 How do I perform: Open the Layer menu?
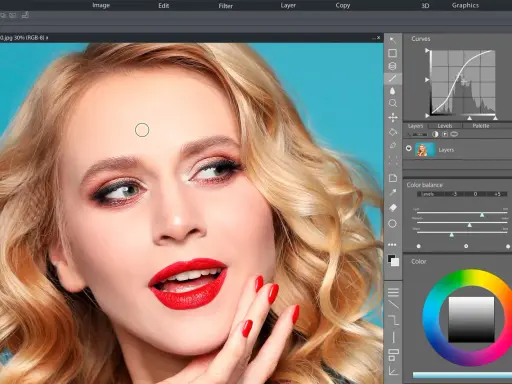point(288,5)
